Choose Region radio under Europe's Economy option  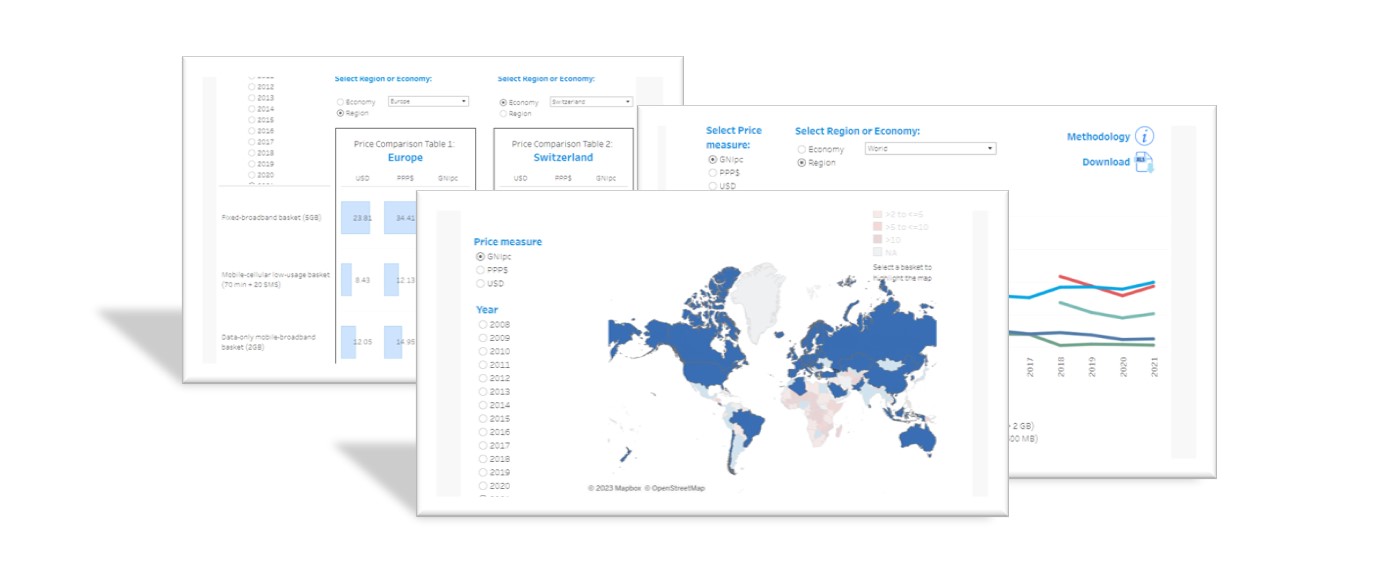click(x=340, y=113)
